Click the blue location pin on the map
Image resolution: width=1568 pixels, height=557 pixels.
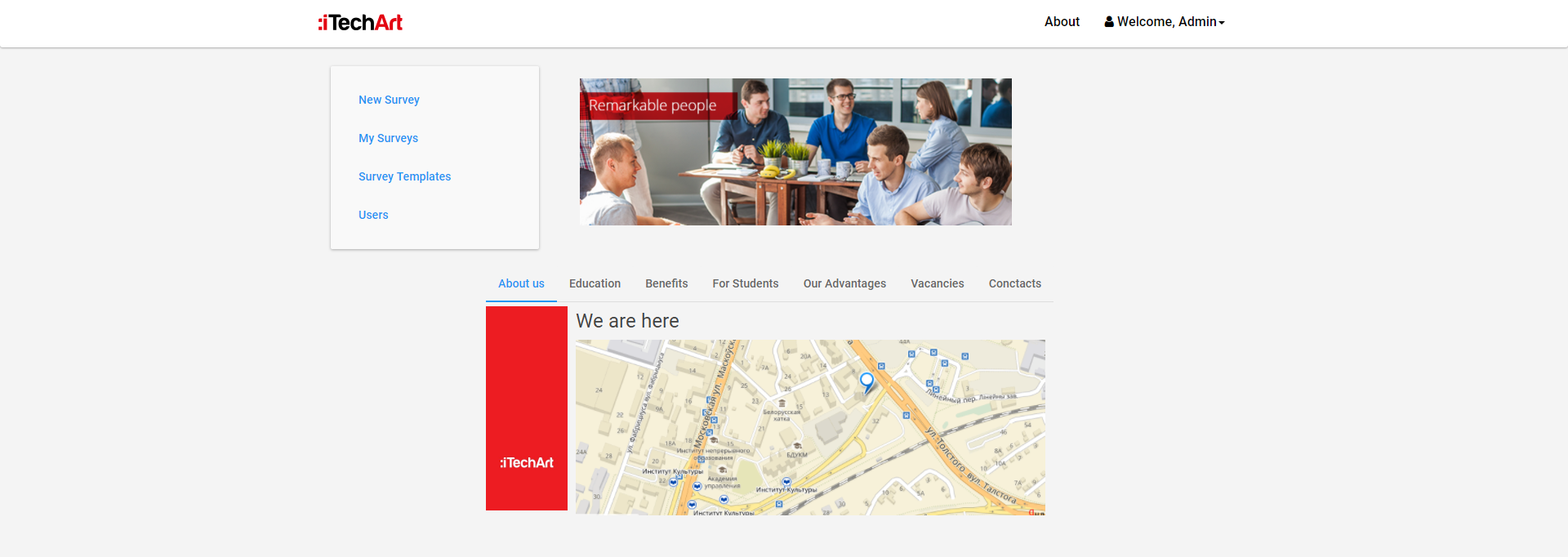click(x=866, y=381)
